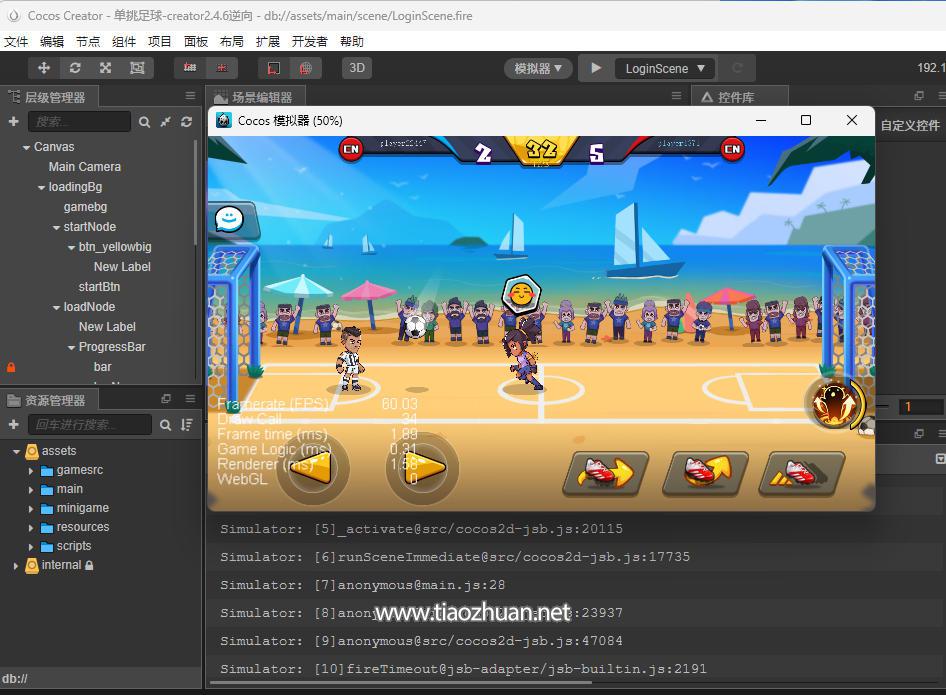Select the move transform tool
The height and width of the screenshot is (695, 946).
click(43, 68)
